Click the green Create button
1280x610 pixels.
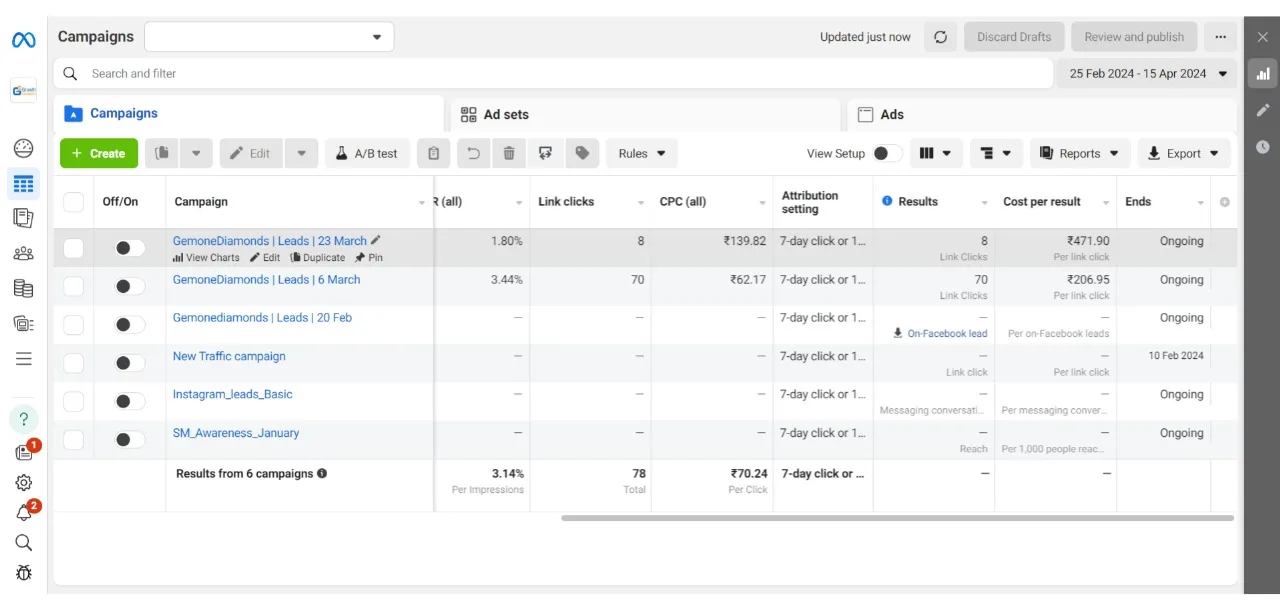99,153
